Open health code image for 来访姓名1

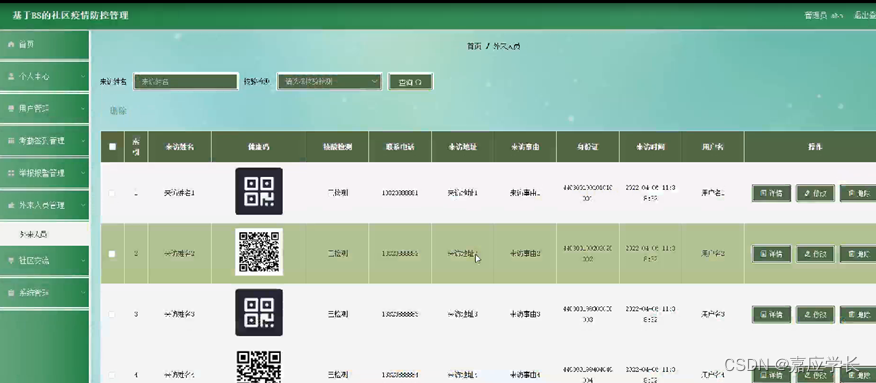[x=259, y=192]
